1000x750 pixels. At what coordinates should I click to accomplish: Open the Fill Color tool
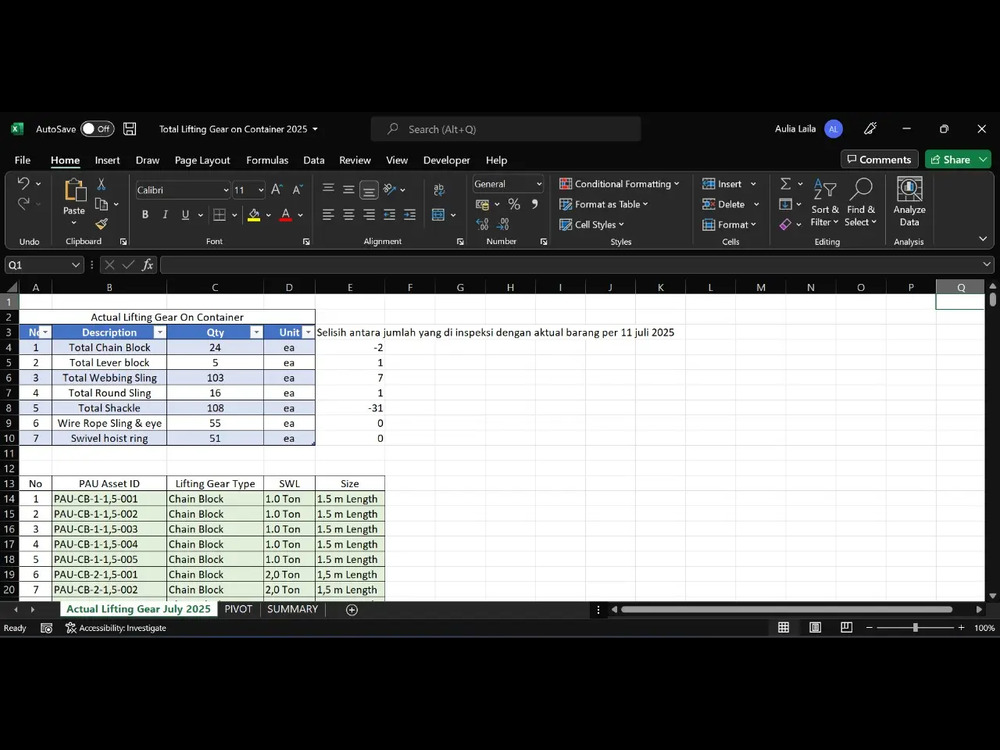(x=254, y=214)
